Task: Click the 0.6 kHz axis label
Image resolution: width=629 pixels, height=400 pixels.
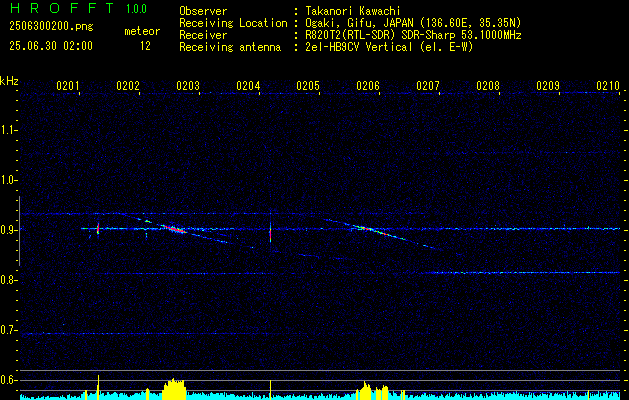Action: pyautogui.click(x=8, y=380)
